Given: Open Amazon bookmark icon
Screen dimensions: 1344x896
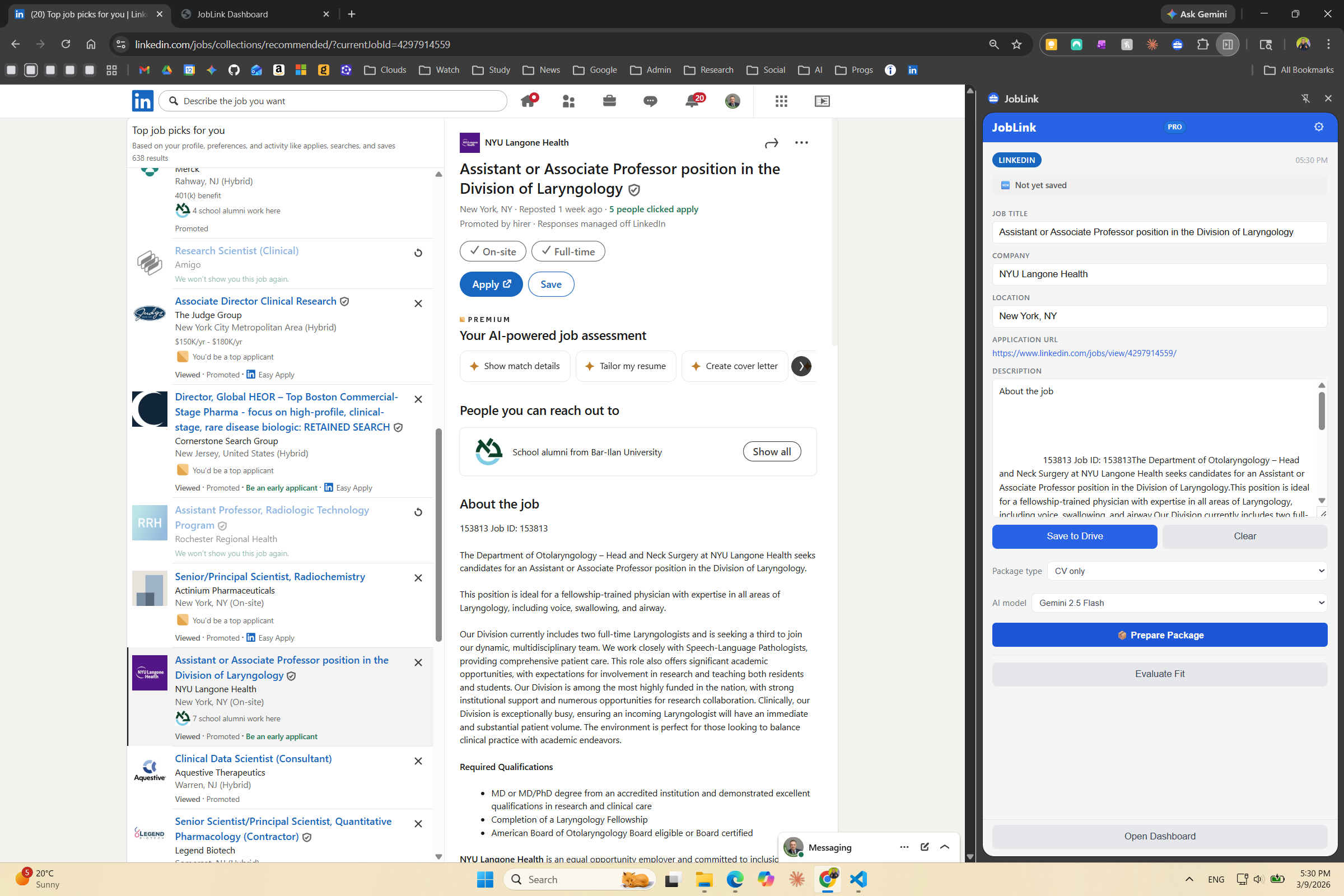Looking at the screenshot, I should tap(278, 69).
